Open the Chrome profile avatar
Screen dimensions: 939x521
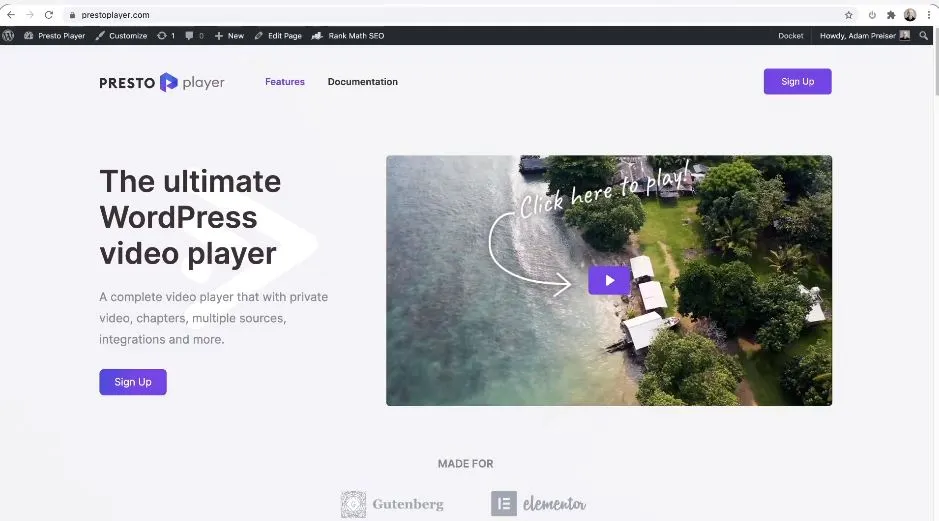(x=910, y=15)
